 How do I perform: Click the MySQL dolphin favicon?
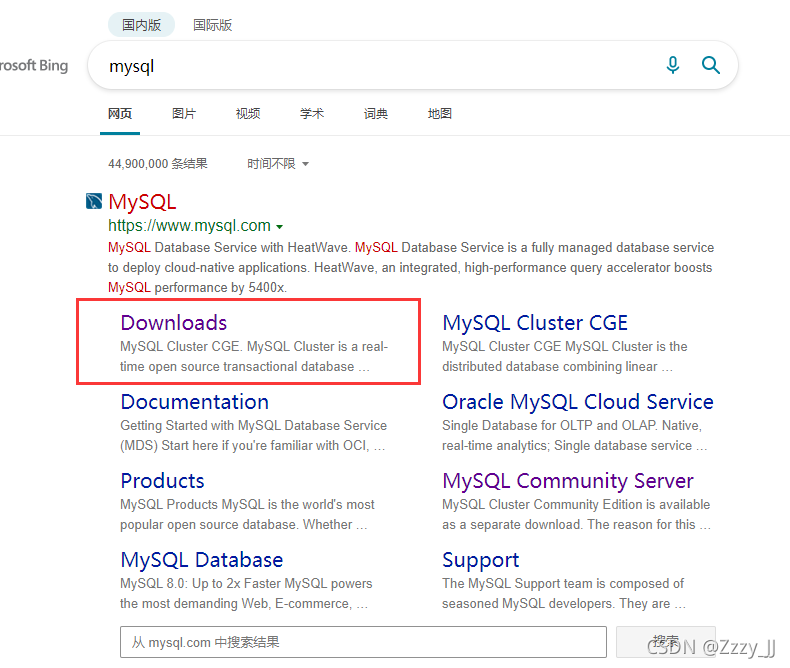pyautogui.click(x=94, y=201)
